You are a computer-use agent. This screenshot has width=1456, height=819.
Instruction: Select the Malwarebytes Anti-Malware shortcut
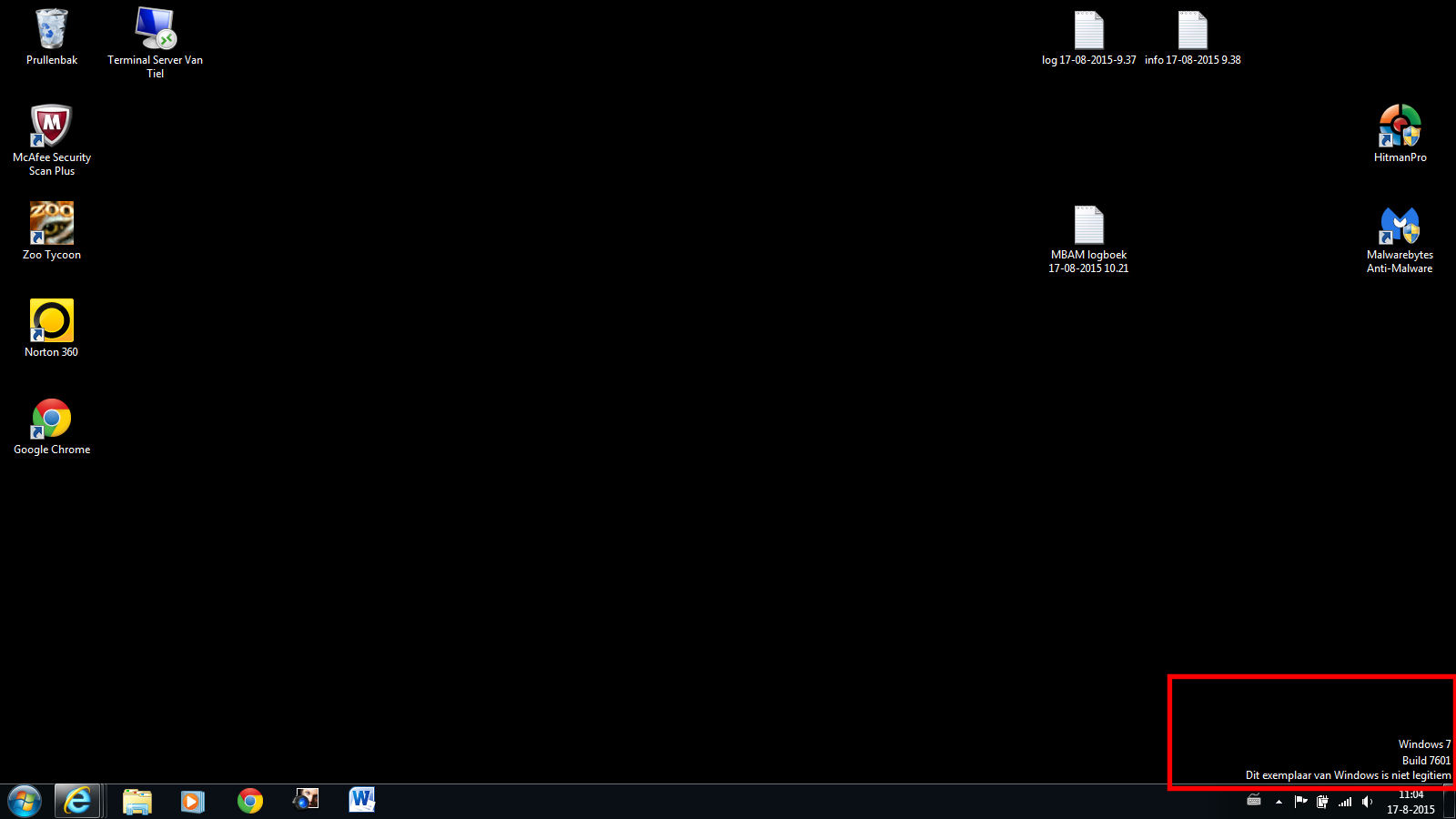tap(1400, 226)
